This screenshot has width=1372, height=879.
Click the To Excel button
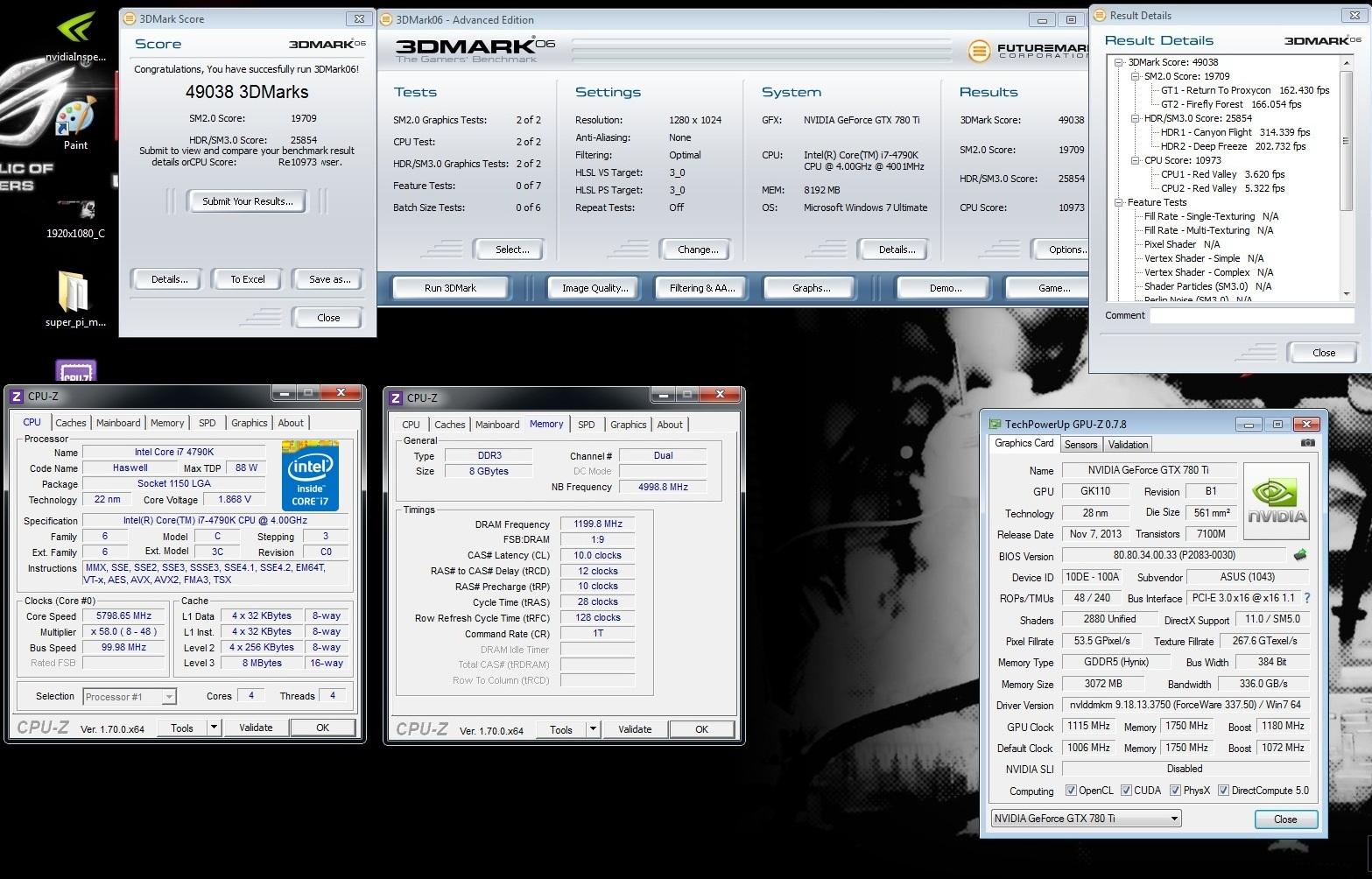(248, 279)
